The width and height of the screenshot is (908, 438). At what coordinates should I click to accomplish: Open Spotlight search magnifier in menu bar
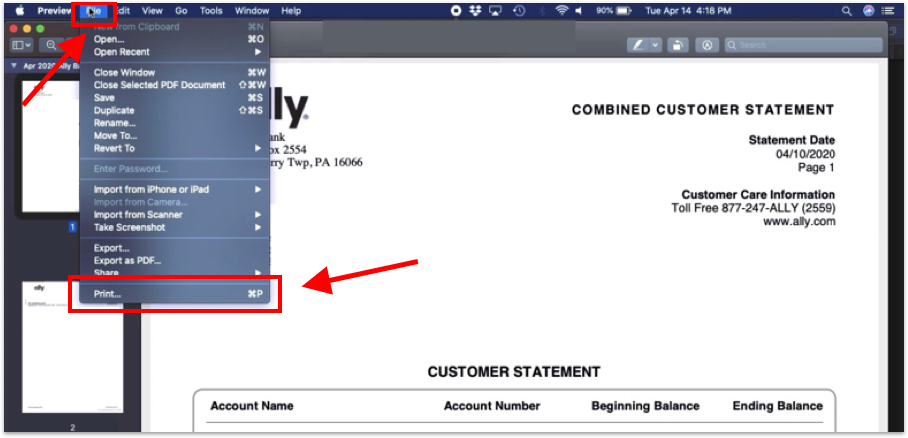point(847,10)
